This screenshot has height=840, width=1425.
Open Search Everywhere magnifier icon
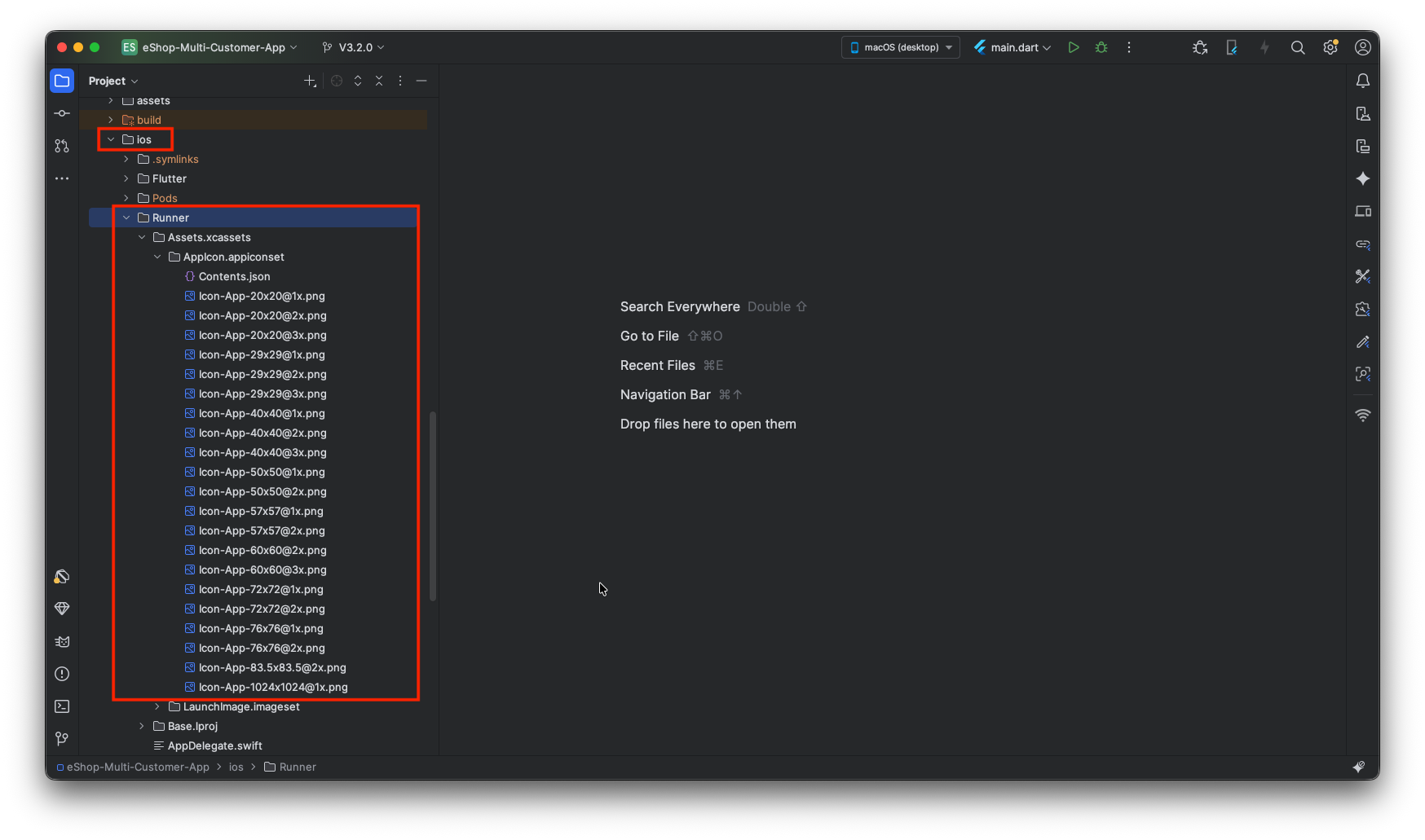tap(1298, 48)
